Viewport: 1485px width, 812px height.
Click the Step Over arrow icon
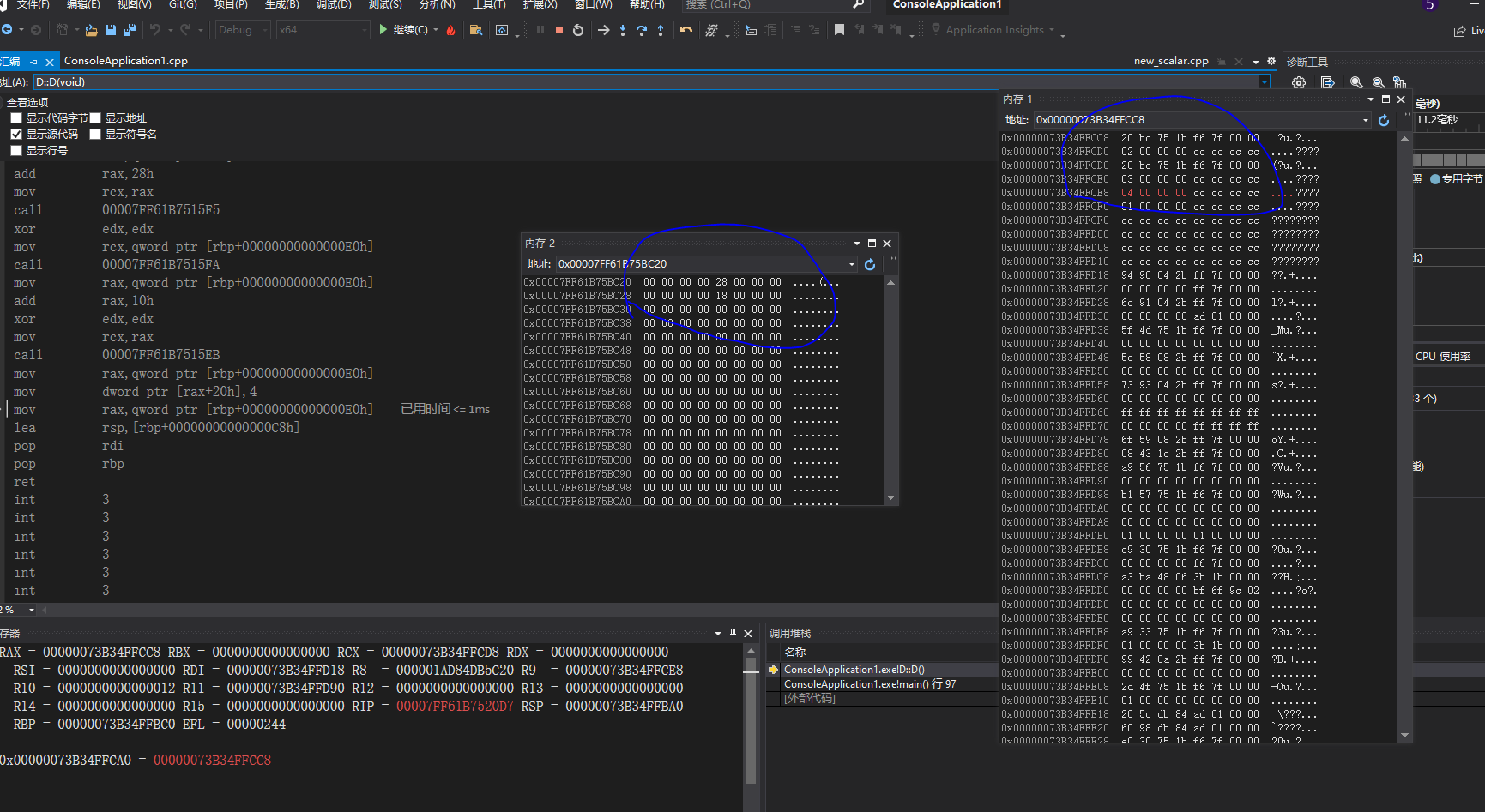[642, 30]
